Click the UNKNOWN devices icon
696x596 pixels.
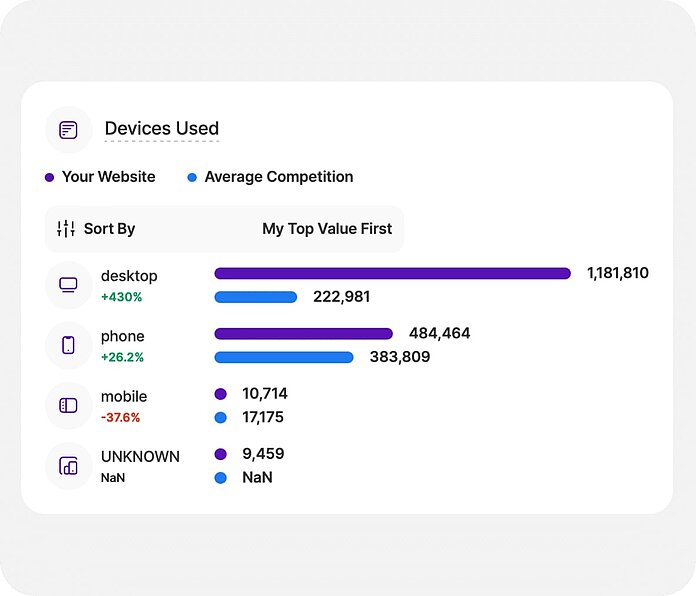click(x=68, y=466)
